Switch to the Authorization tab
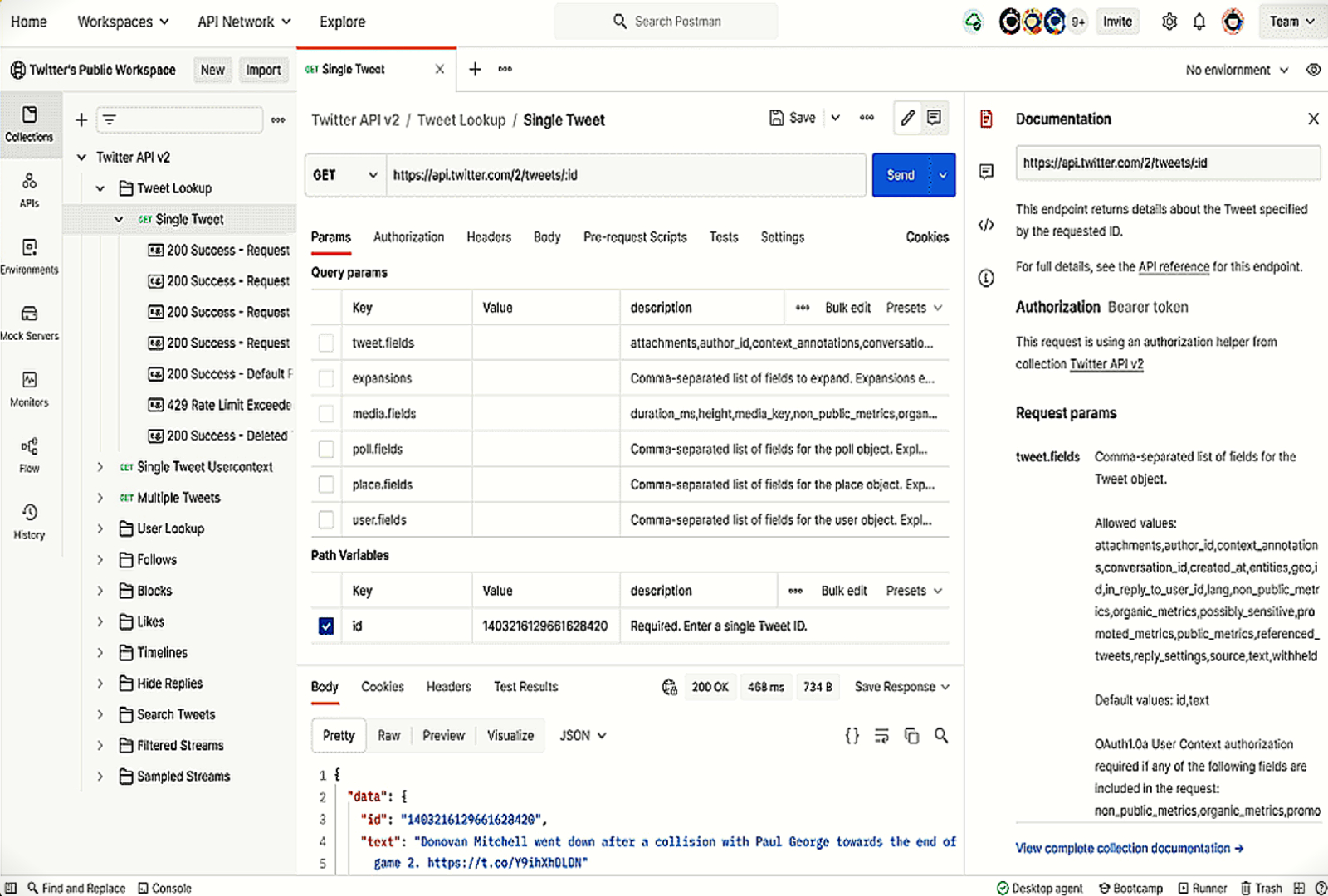This screenshot has height=896, width=1328. [408, 237]
